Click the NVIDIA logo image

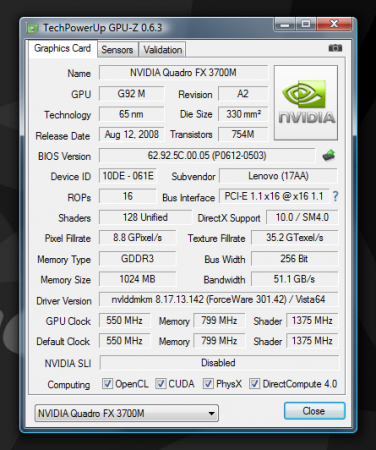click(306, 102)
